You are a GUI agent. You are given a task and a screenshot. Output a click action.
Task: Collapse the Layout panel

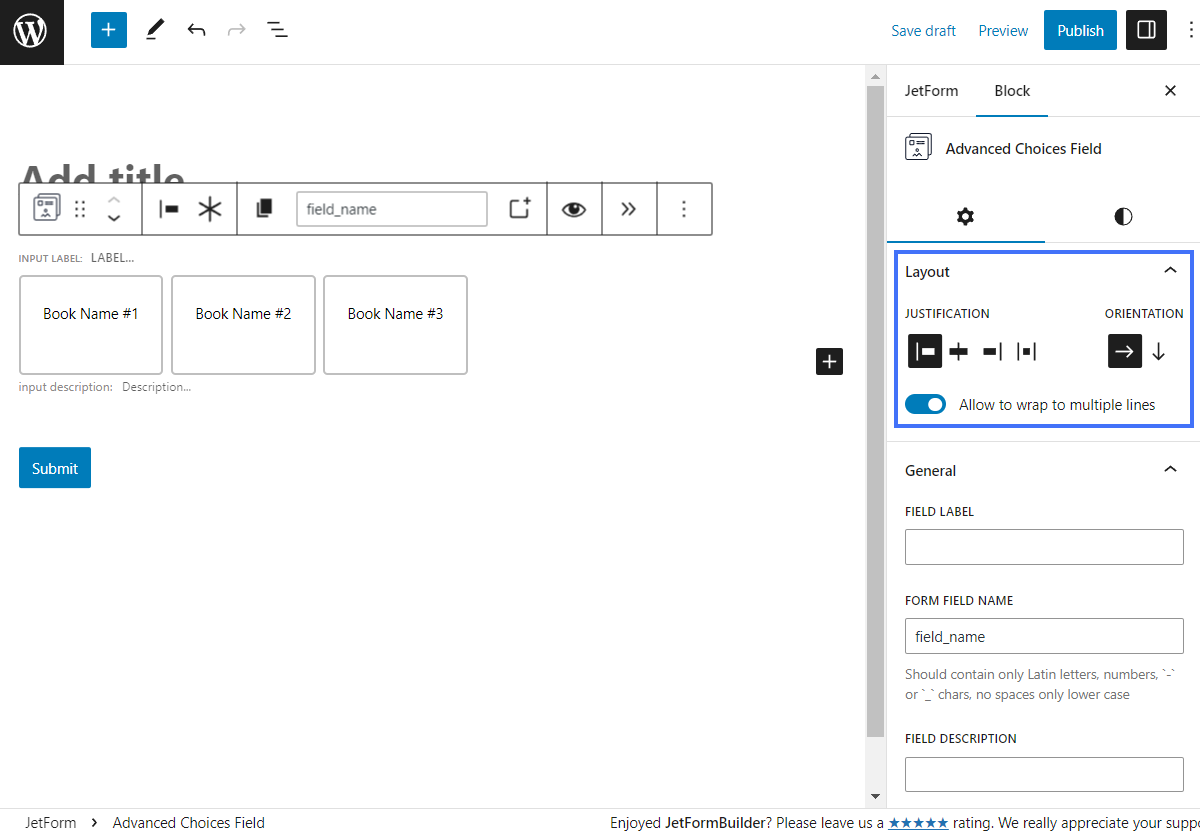pyautogui.click(x=1170, y=271)
